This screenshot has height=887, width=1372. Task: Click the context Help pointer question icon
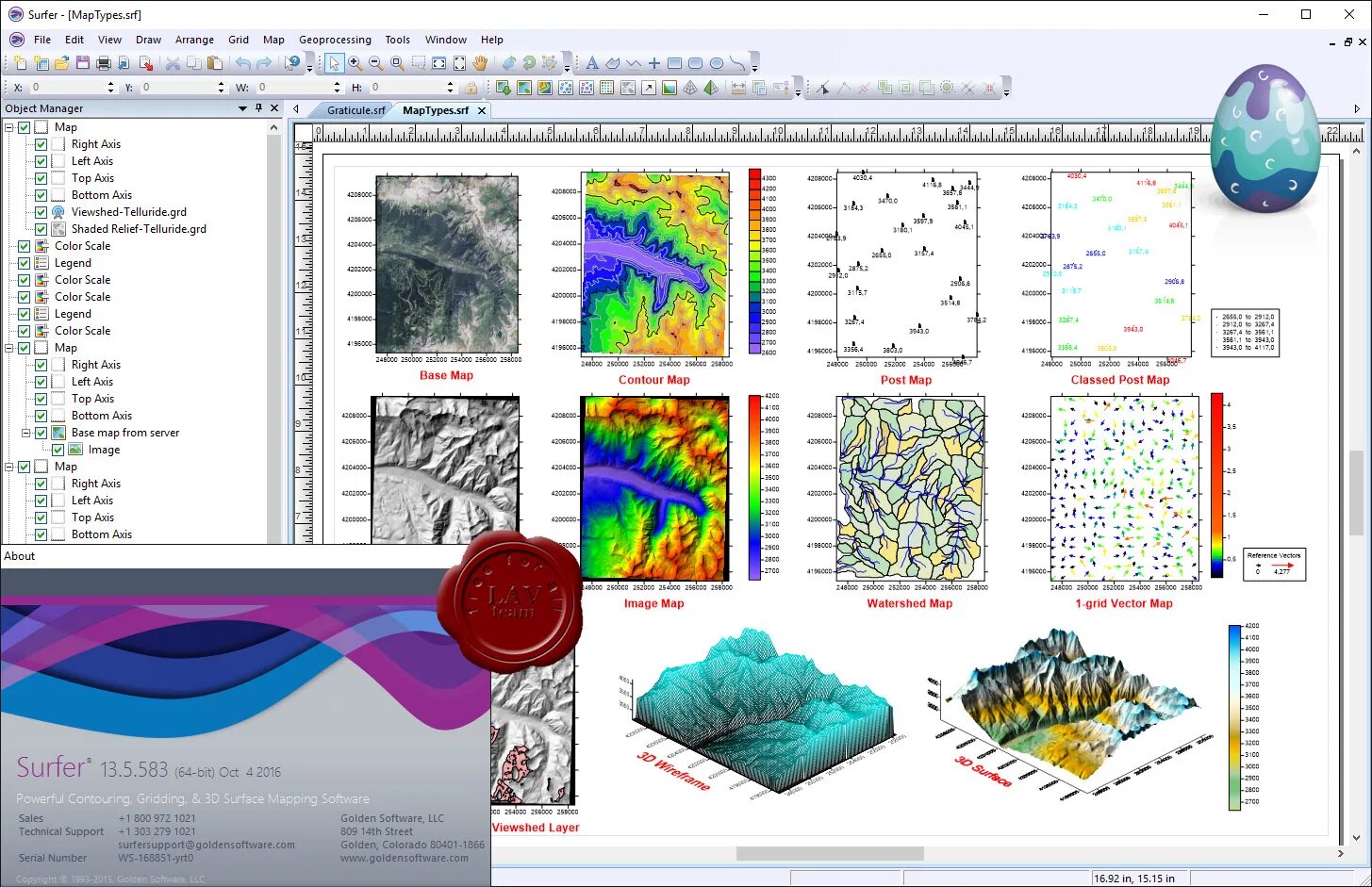[293, 63]
